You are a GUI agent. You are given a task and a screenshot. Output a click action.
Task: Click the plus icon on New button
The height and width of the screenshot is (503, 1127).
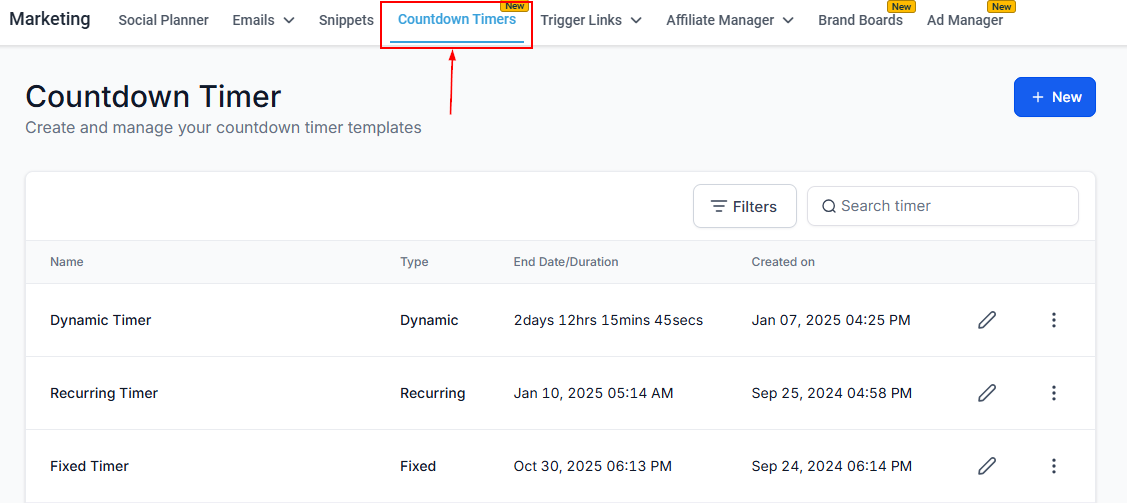[1037, 97]
